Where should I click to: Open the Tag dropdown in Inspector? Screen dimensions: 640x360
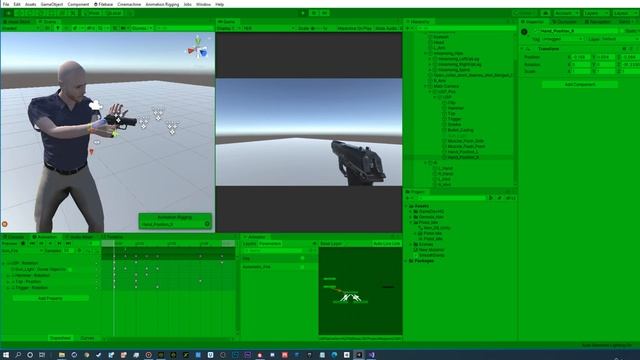562,39
